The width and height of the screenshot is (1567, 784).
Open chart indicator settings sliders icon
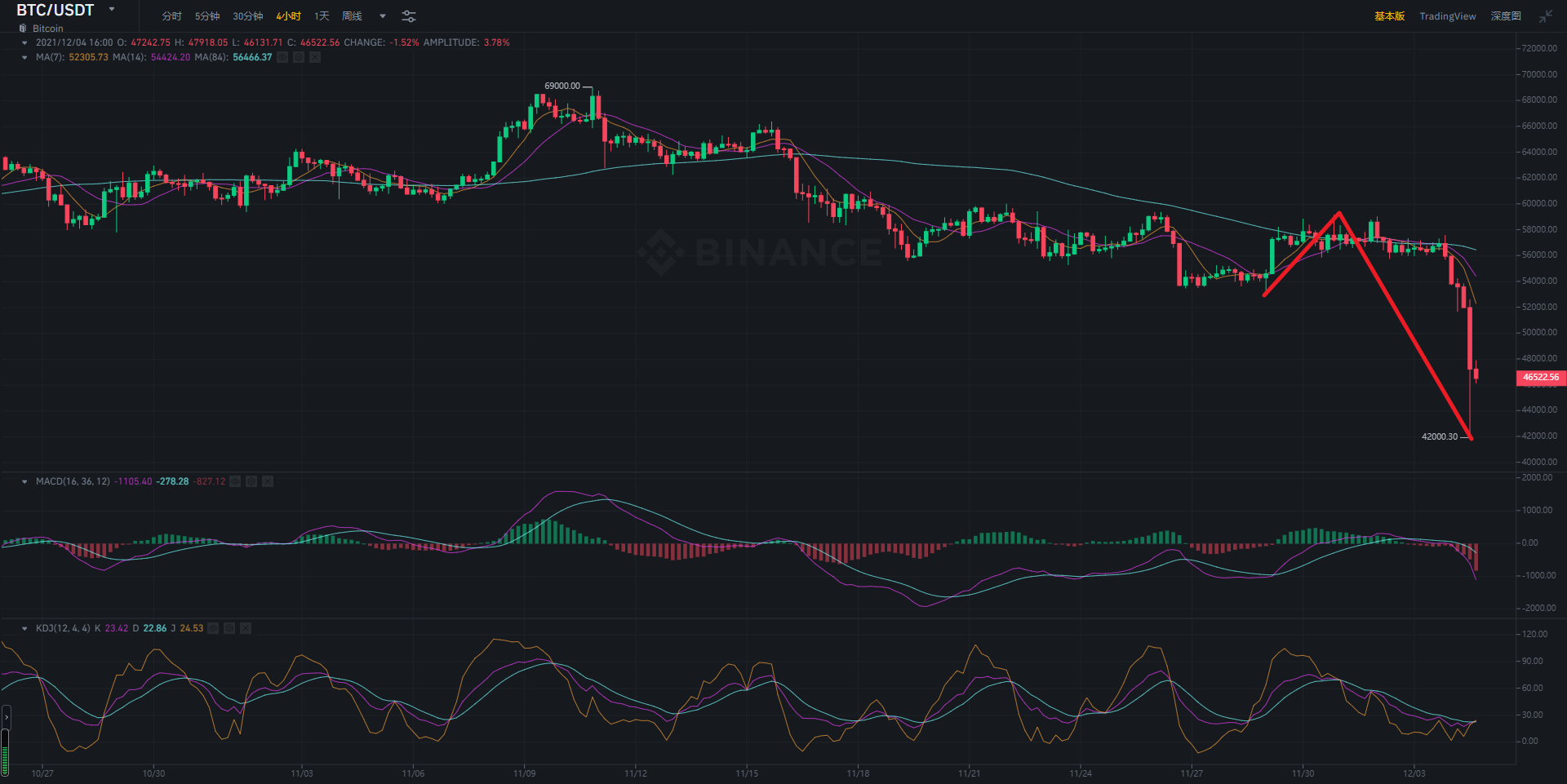tap(409, 16)
